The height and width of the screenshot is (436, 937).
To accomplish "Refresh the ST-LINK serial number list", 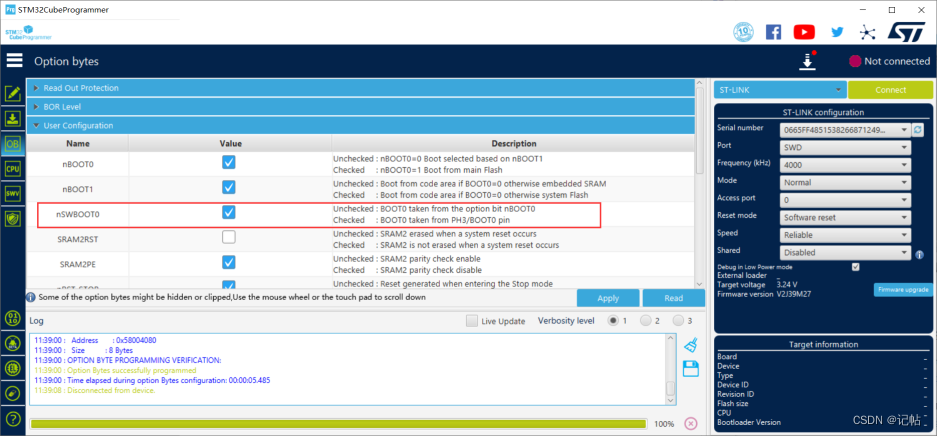I will coord(918,129).
